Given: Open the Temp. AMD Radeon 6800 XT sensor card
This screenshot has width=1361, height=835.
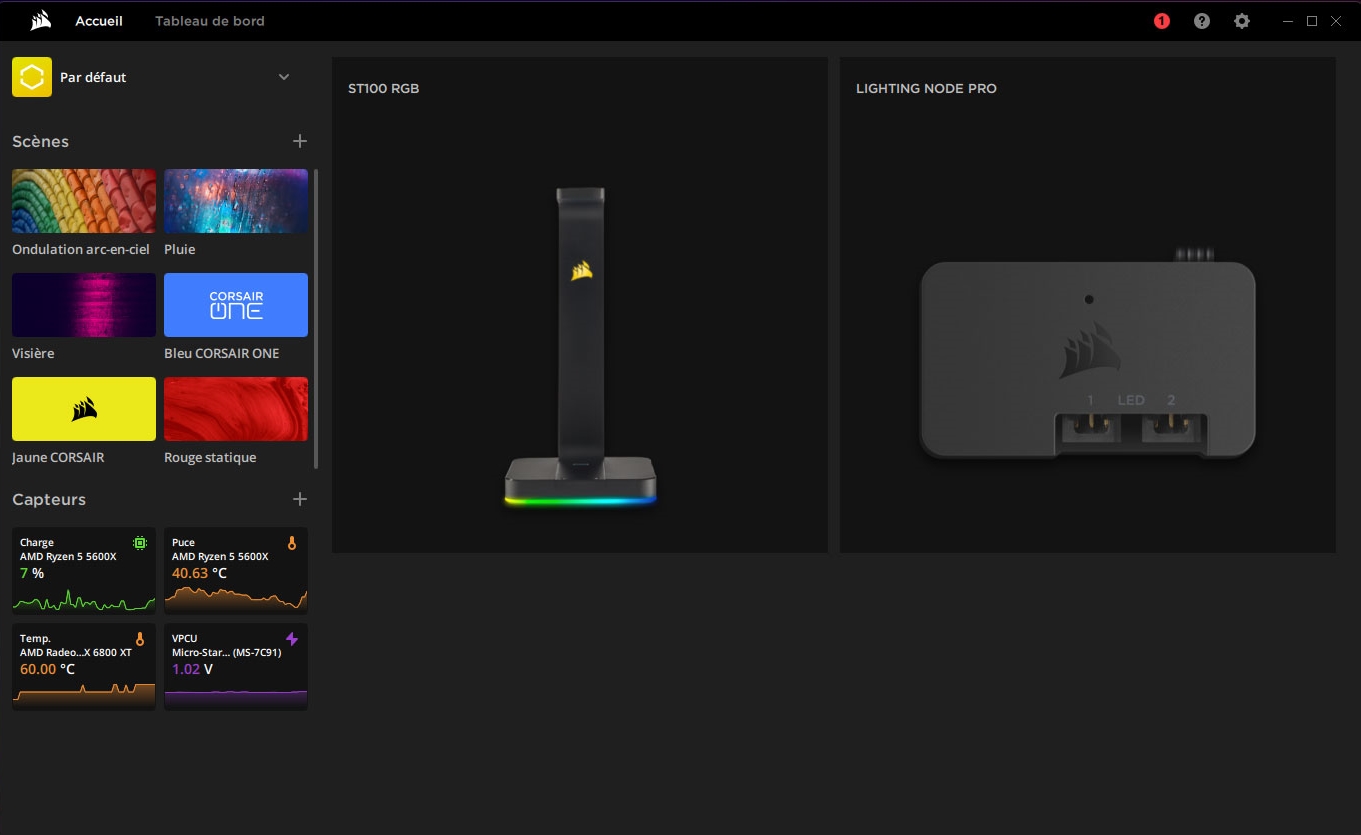Looking at the screenshot, I should click(84, 667).
